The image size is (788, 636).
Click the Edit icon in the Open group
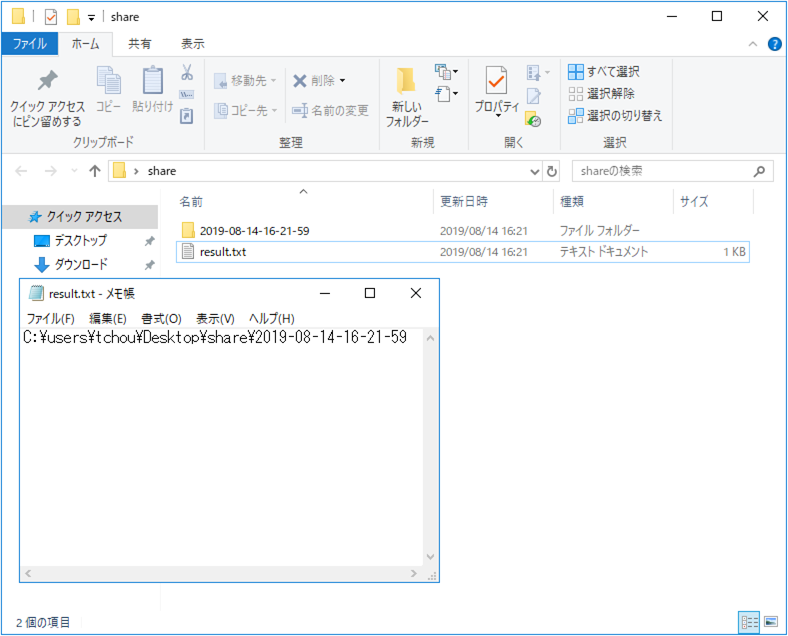click(x=533, y=95)
